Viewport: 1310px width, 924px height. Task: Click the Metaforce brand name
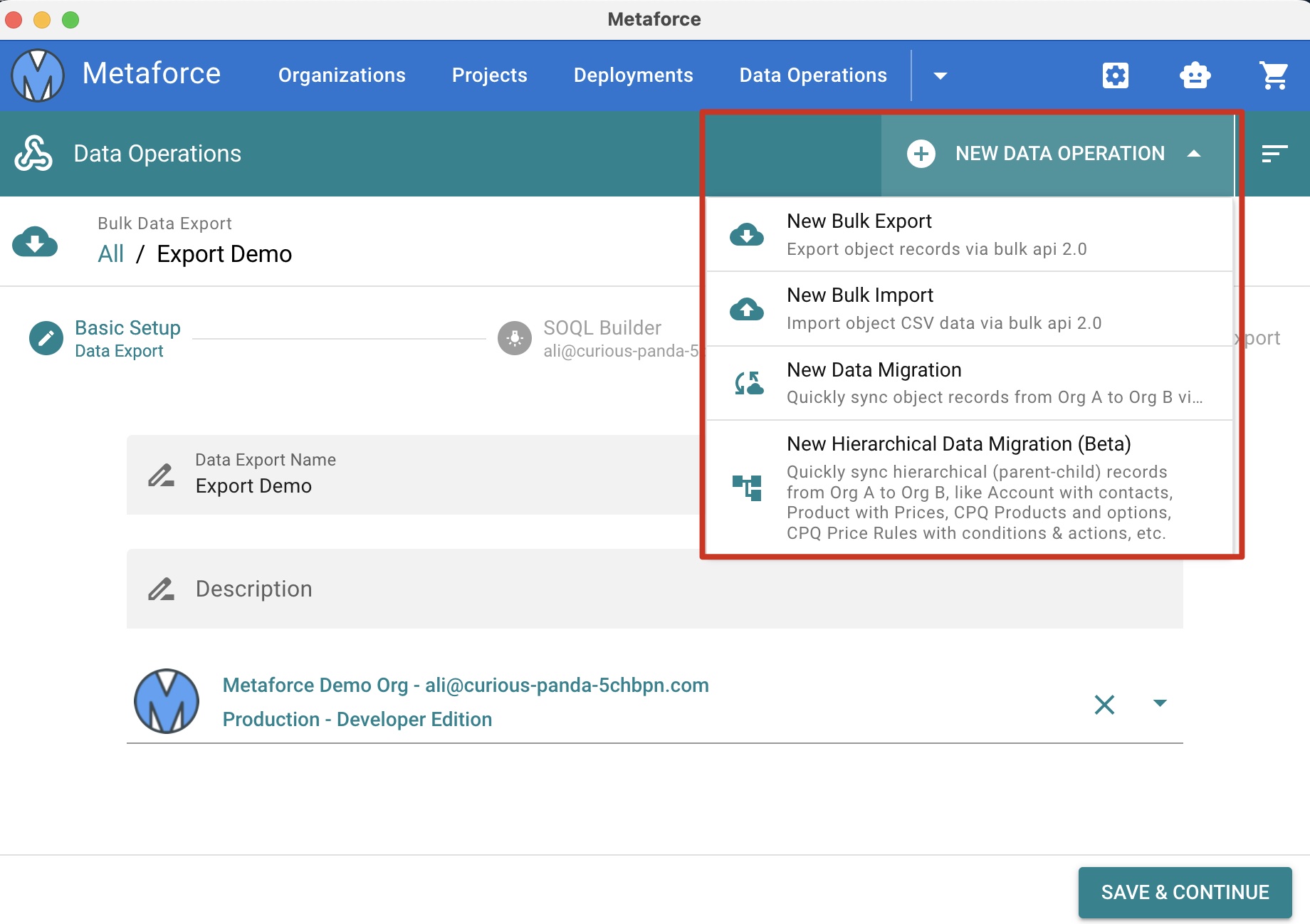coord(152,74)
